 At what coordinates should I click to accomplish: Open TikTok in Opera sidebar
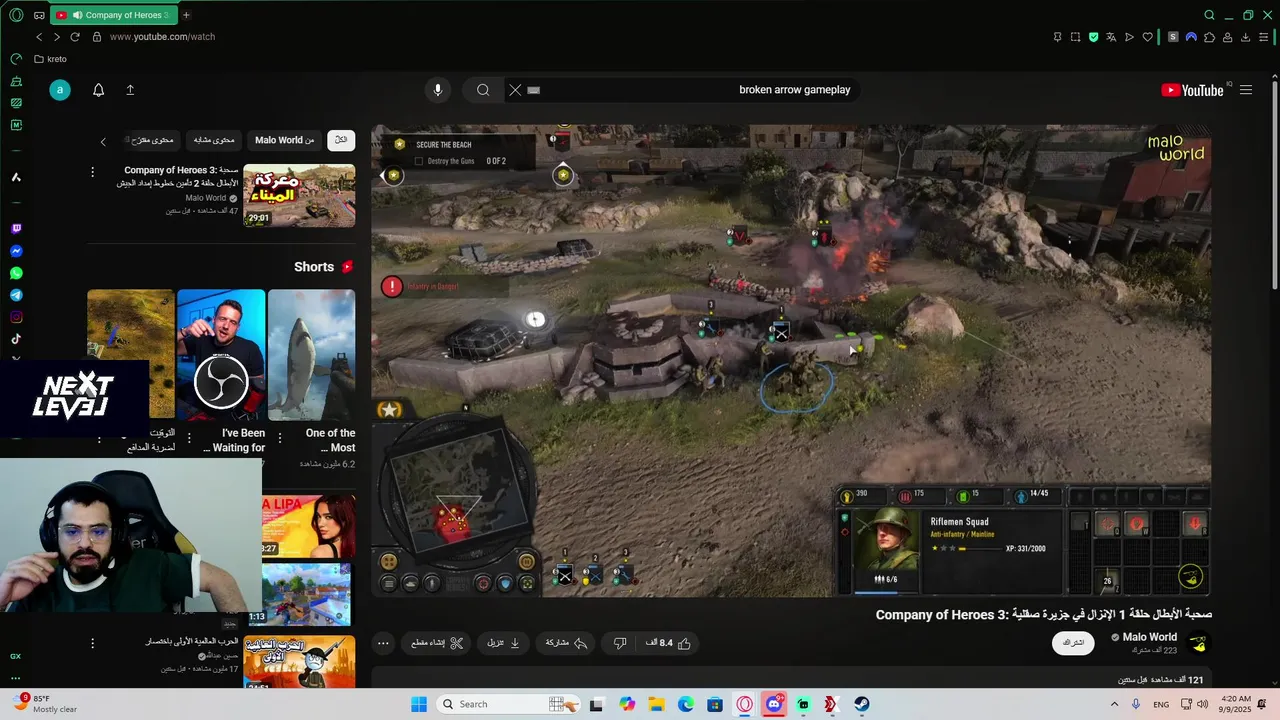(x=16, y=339)
